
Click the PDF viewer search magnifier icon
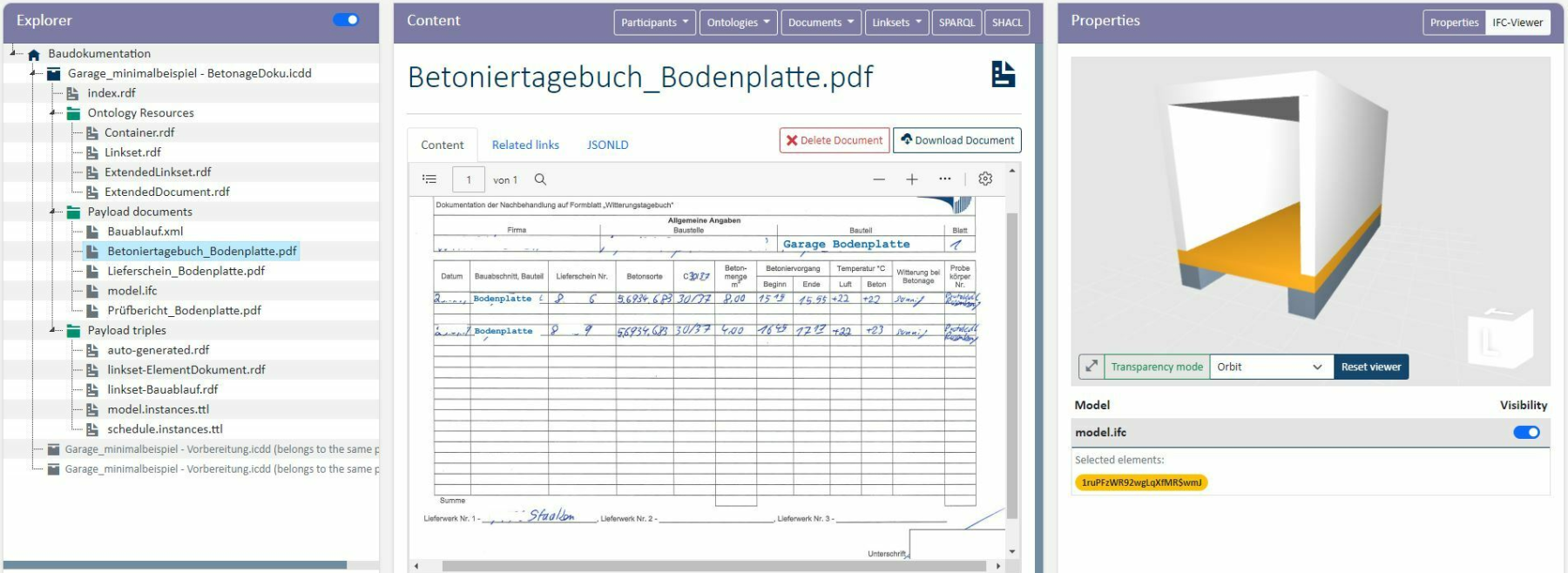(x=540, y=179)
